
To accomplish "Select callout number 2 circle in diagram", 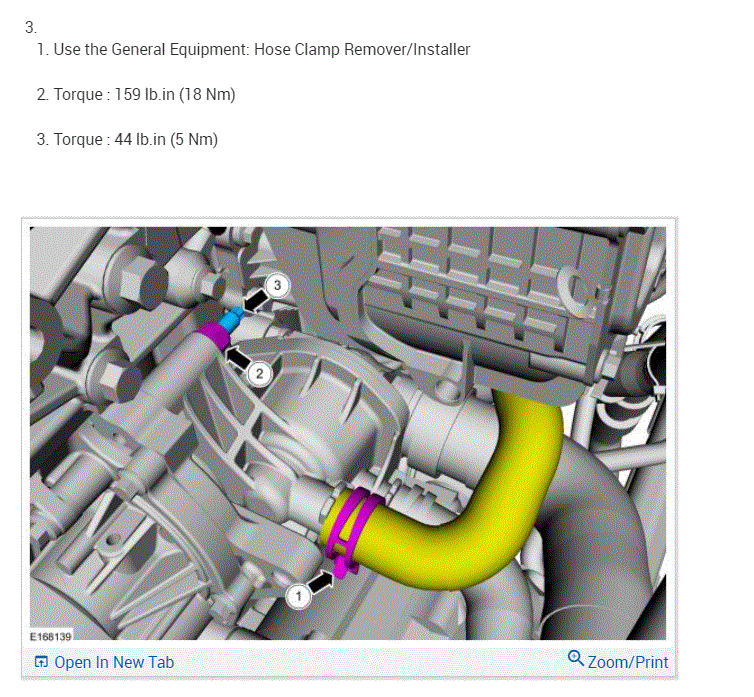I will (260, 374).
